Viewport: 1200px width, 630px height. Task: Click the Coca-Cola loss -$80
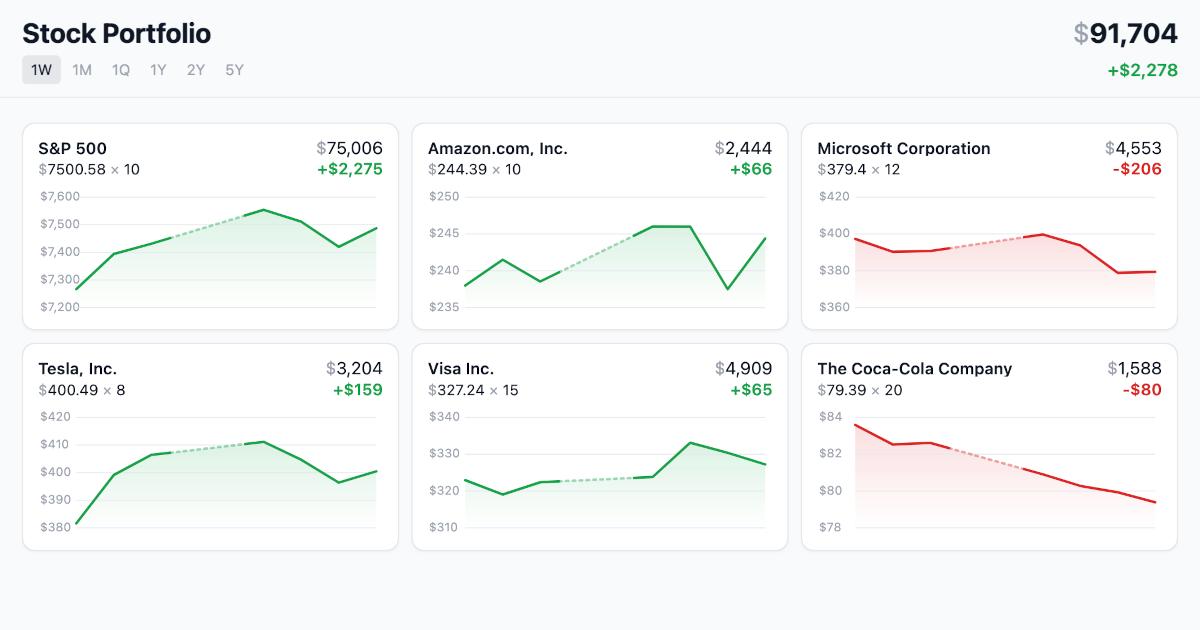coord(1142,389)
